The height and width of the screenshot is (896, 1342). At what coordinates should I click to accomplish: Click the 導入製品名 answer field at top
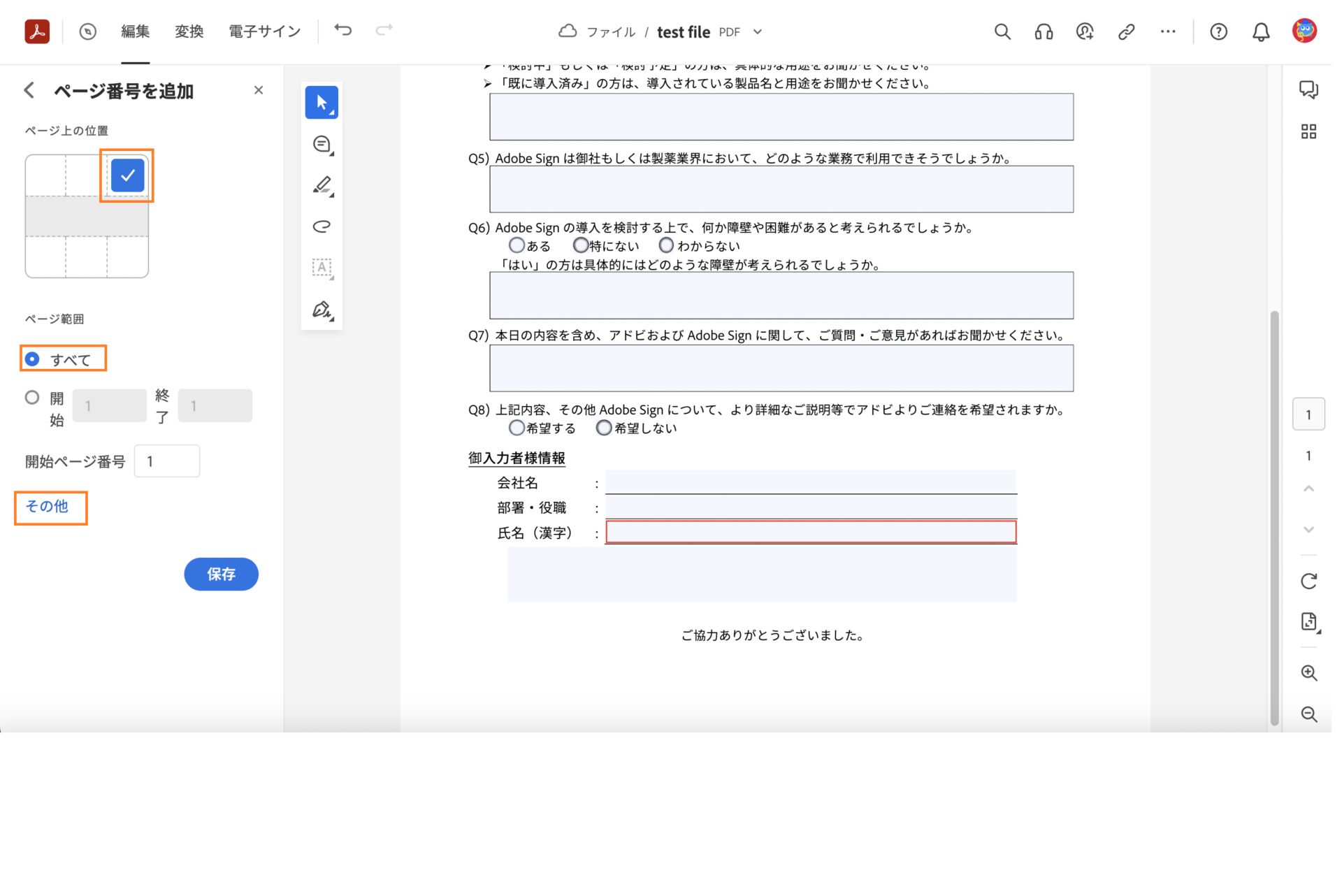(781, 117)
